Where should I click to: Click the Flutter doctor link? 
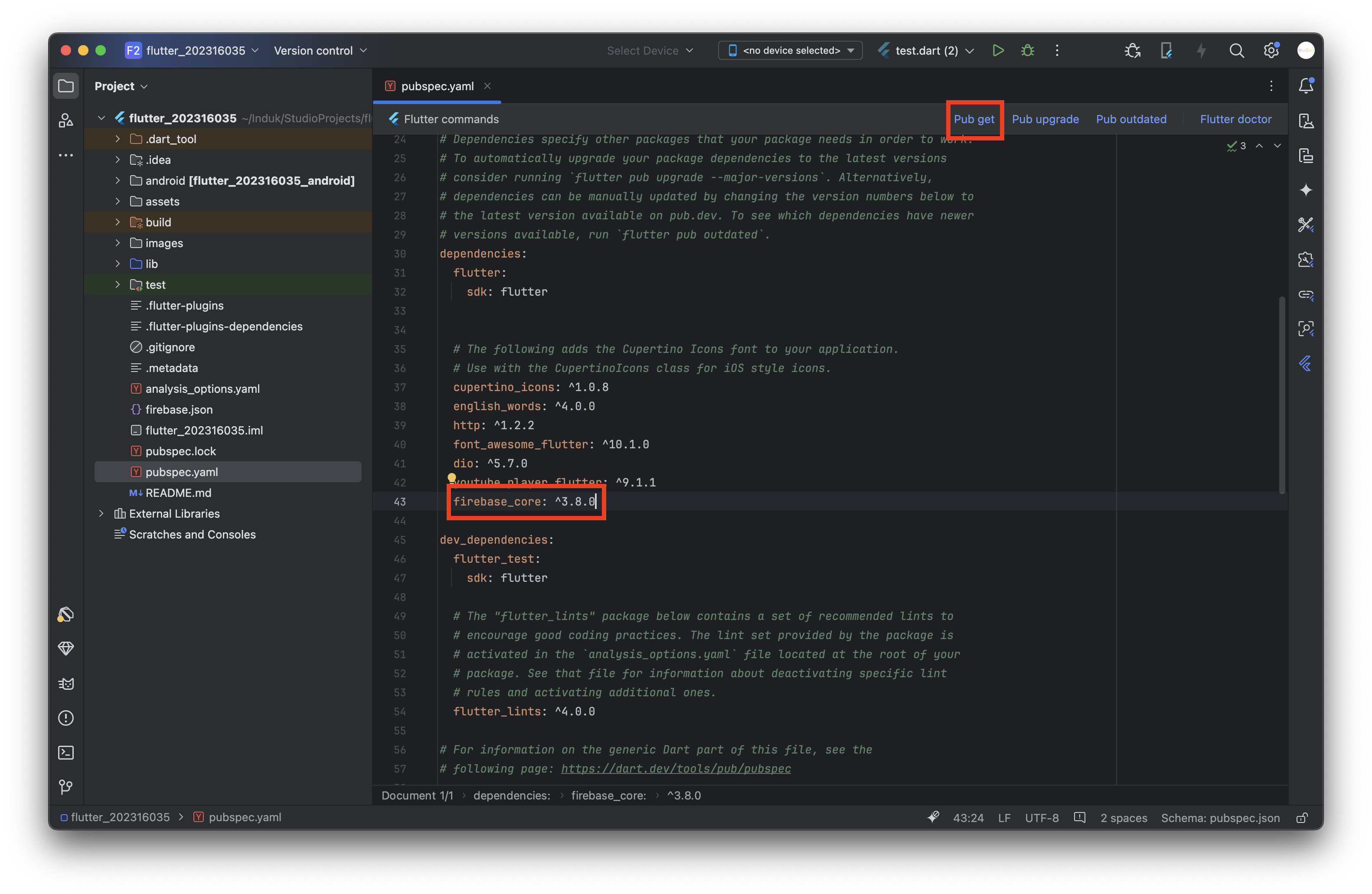(x=1235, y=119)
